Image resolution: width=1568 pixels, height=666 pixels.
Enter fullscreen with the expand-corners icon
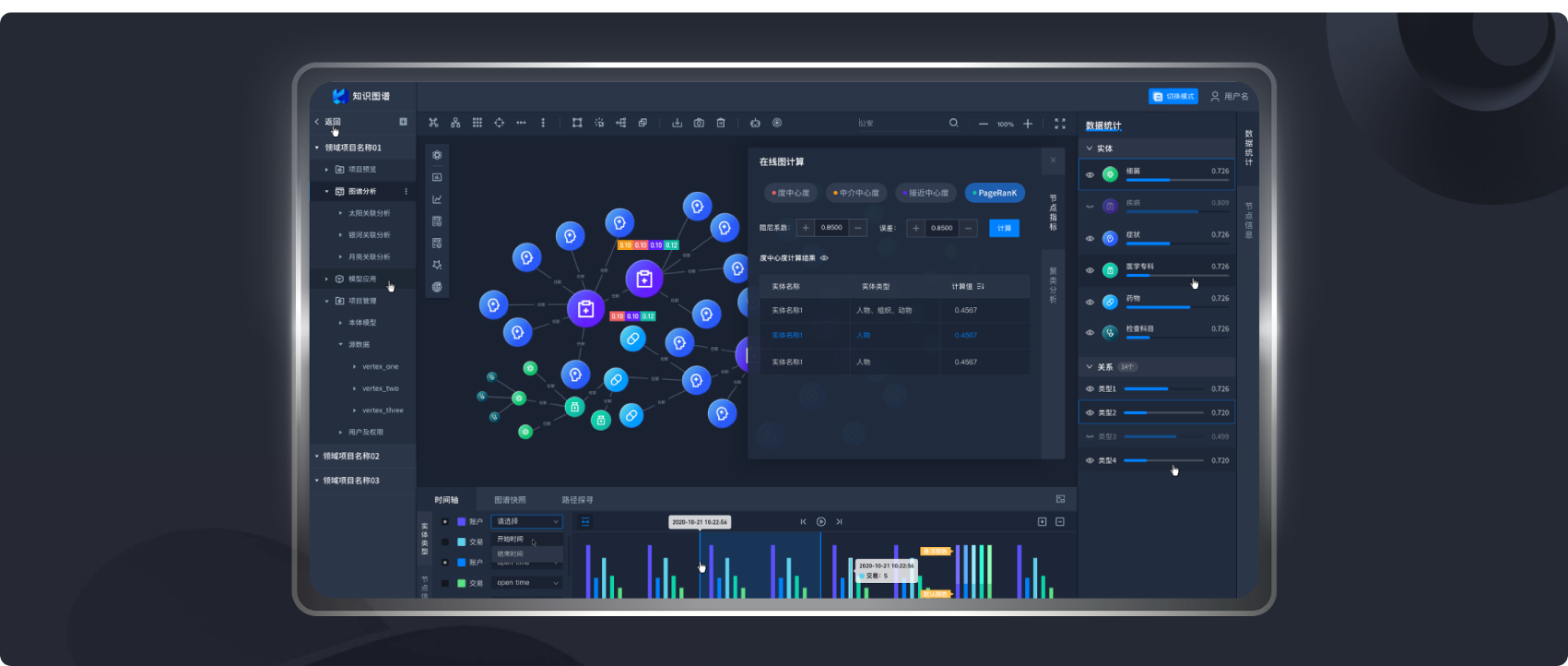point(1060,124)
